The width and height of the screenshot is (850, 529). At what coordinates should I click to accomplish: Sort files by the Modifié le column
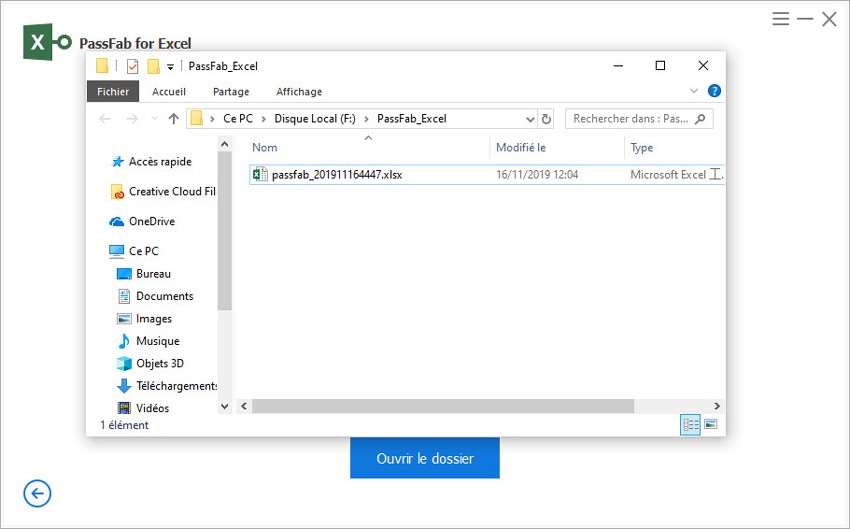(521, 147)
